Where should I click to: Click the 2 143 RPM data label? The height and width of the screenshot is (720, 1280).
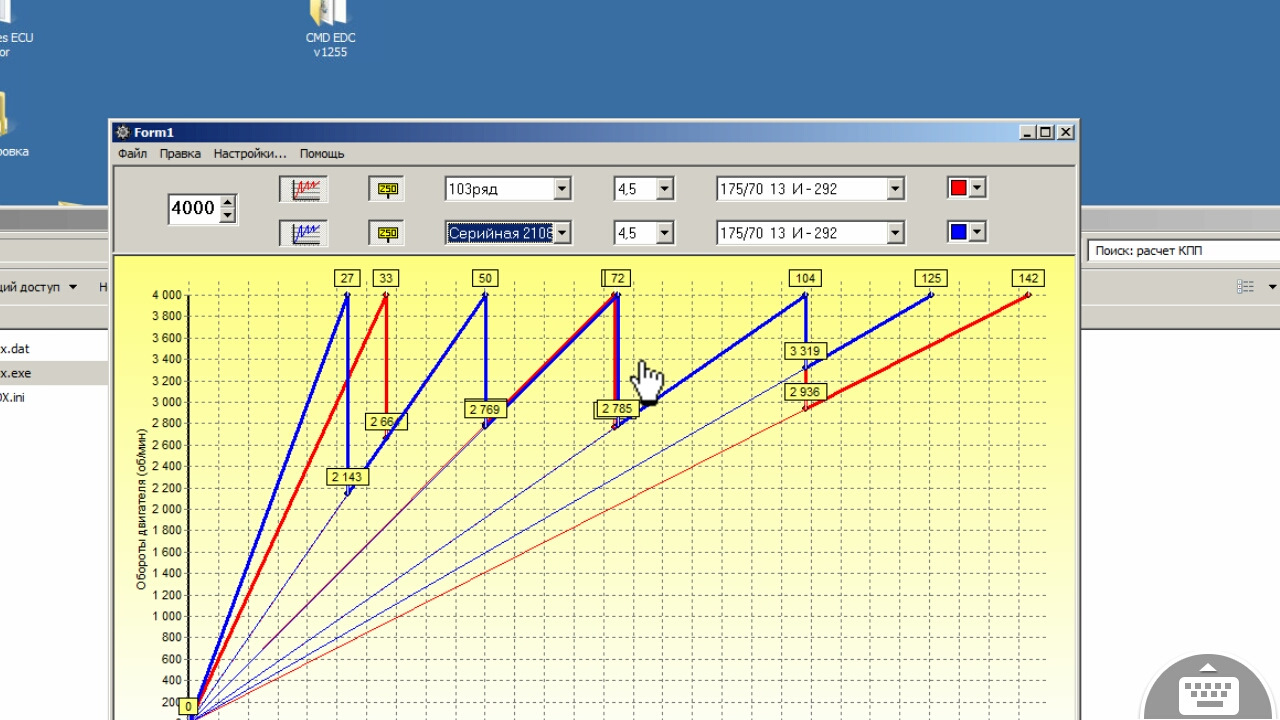(x=348, y=477)
